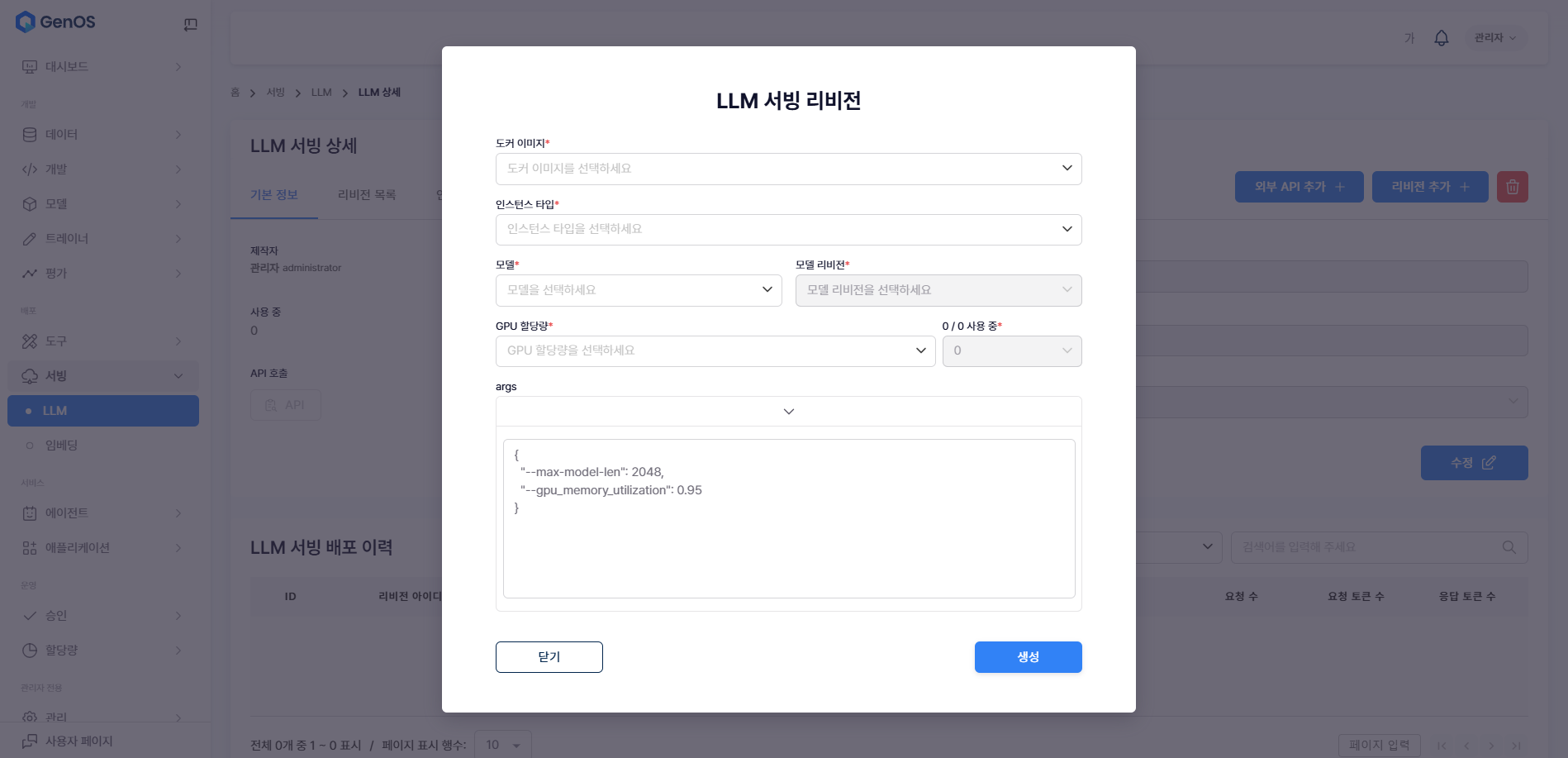Collapse the sidebar with the panel icon
The width and height of the screenshot is (1568, 758).
click(x=191, y=25)
